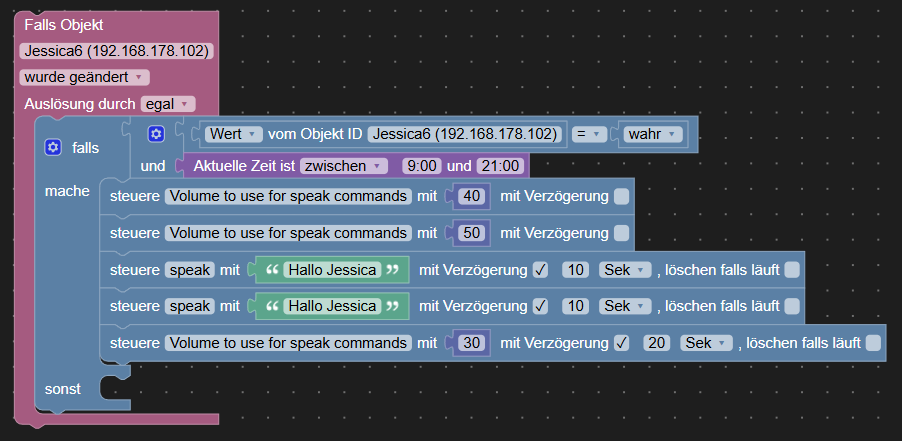Toggle 'löschen falls läuft' on volume 30 row
Viewport: 902px width, 441px height.
pos(873,343)
